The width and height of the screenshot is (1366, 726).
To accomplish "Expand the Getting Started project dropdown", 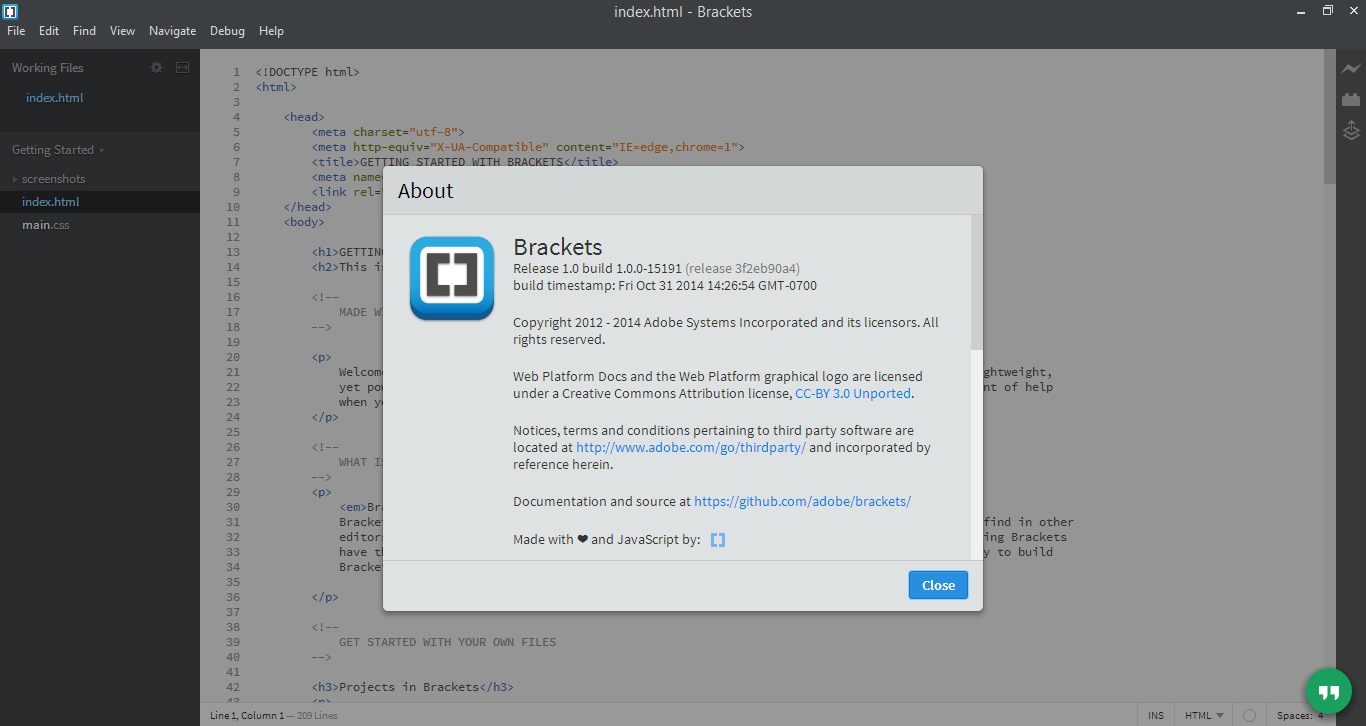I will [58, 150].
